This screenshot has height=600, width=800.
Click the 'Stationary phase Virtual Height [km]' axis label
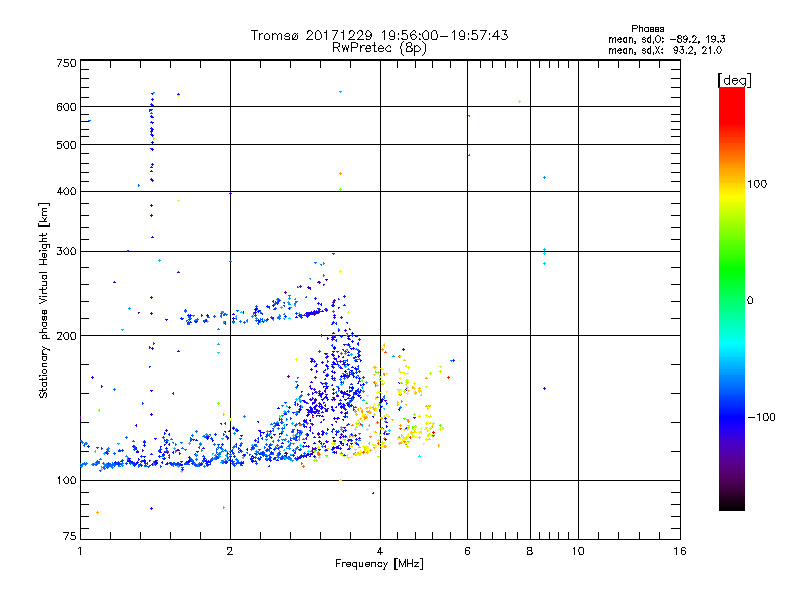(x=44, y=301)
